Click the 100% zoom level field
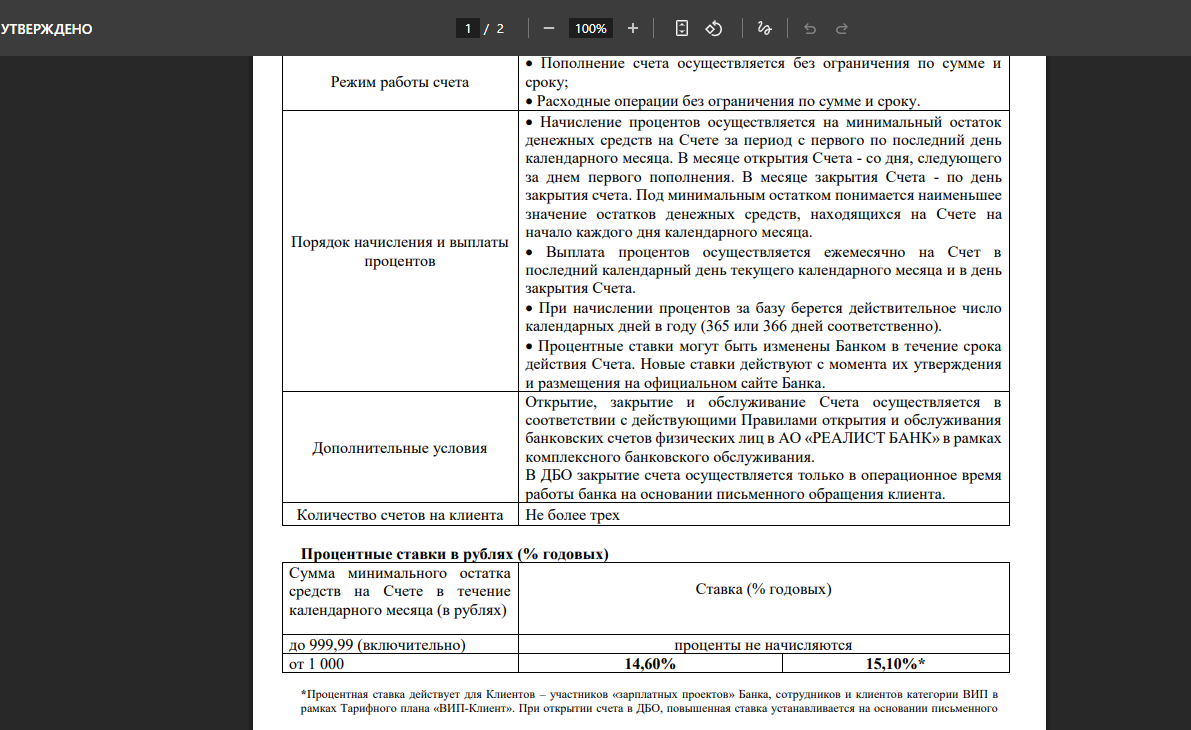 point(591,29)
